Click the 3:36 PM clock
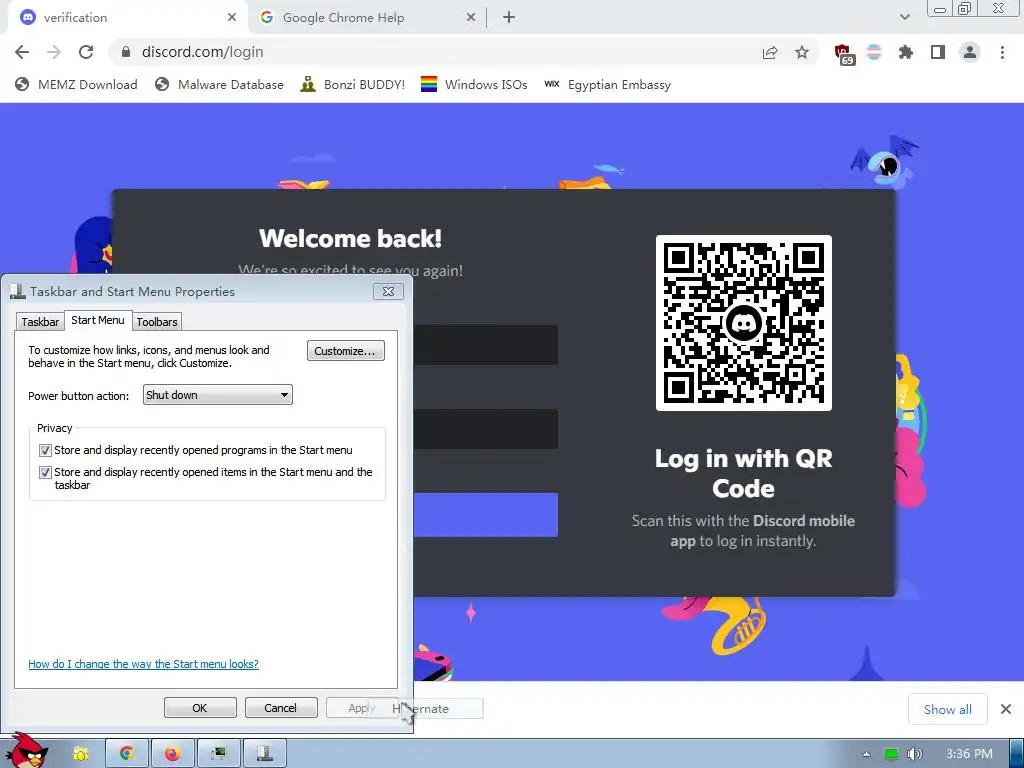This screenshot has height=768, width=1024. (x=969, y=754)
